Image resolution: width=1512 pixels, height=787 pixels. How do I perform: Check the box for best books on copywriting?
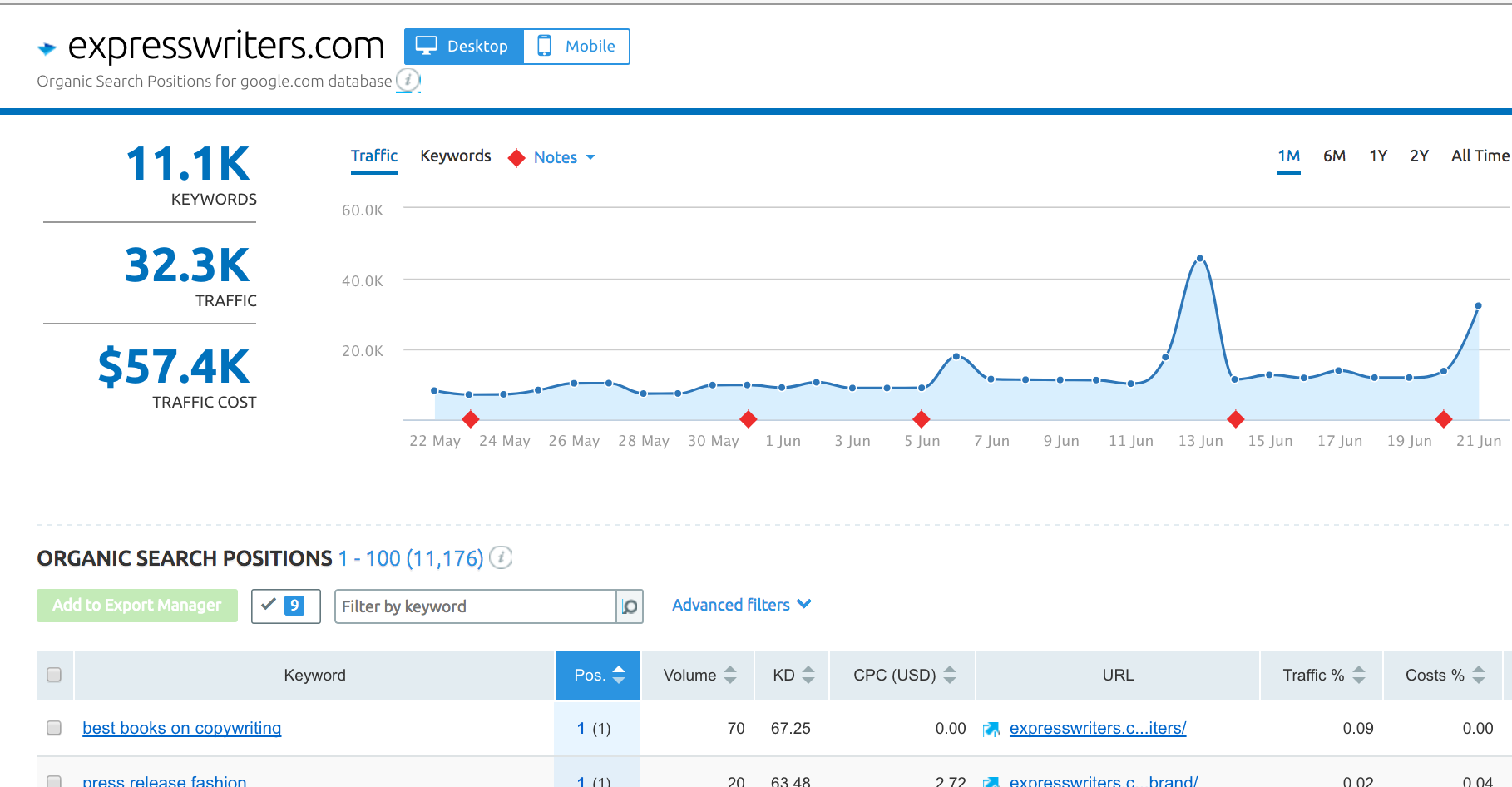tap(54, 728)
